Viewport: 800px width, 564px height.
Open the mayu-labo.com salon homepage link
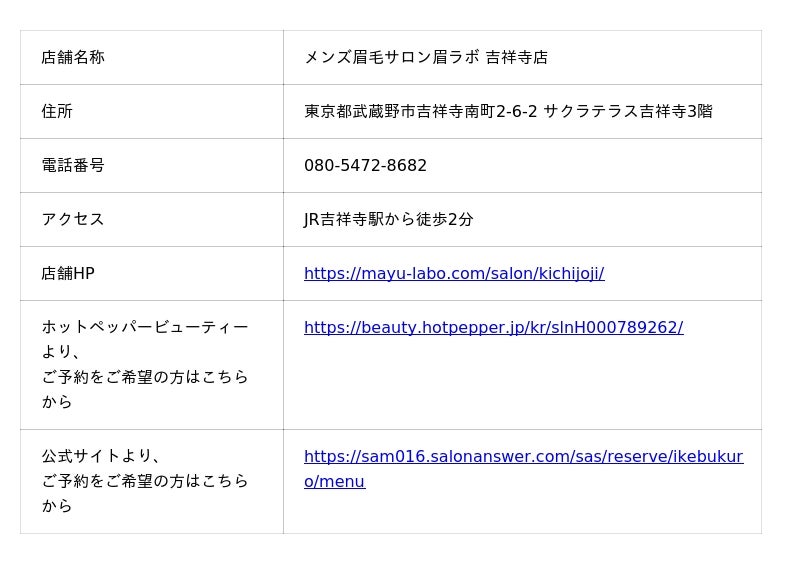pos(454,273)
